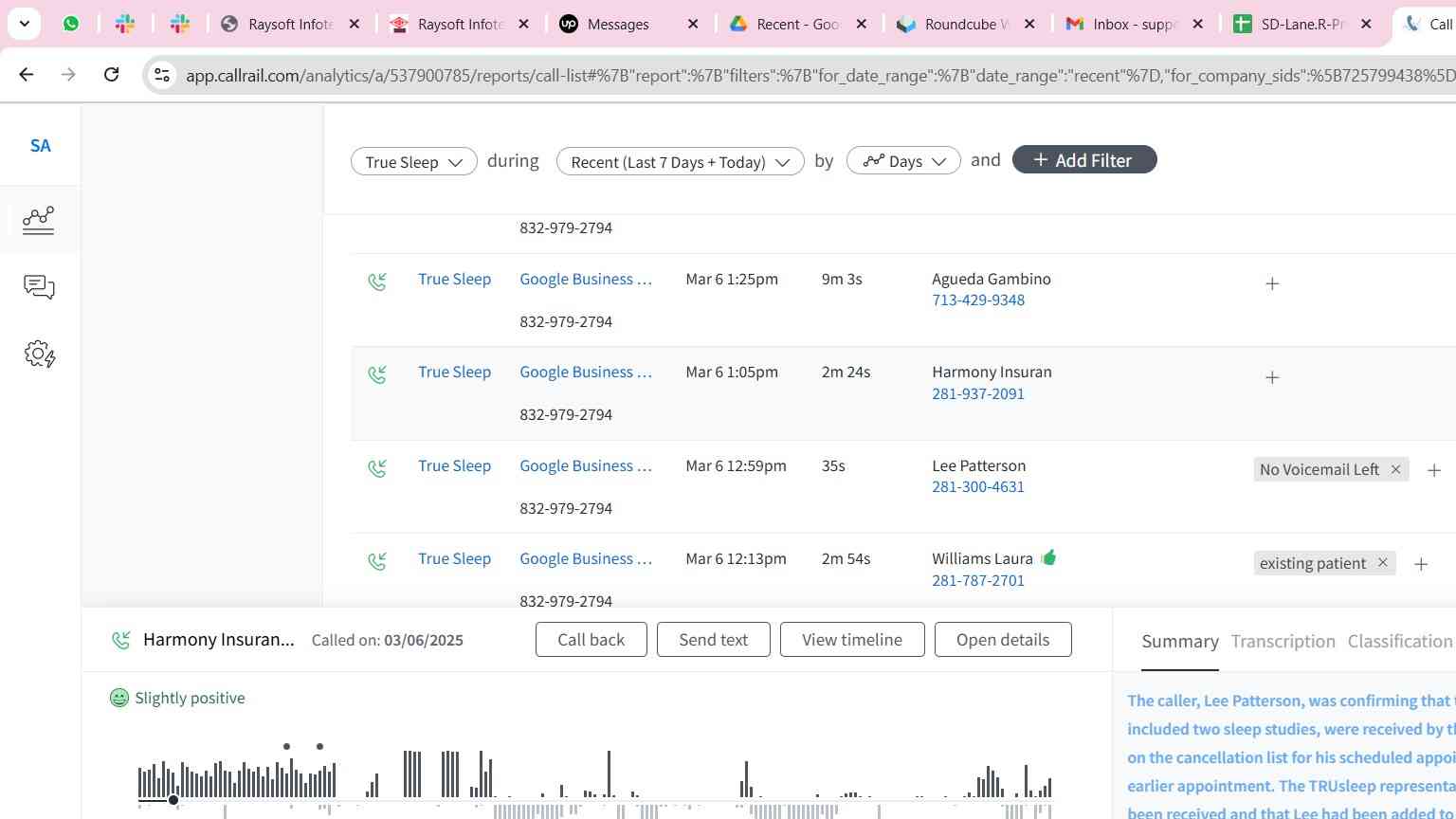Click the SA account initials
This screenshot has height=819, width=1456.
click(40, 146)
